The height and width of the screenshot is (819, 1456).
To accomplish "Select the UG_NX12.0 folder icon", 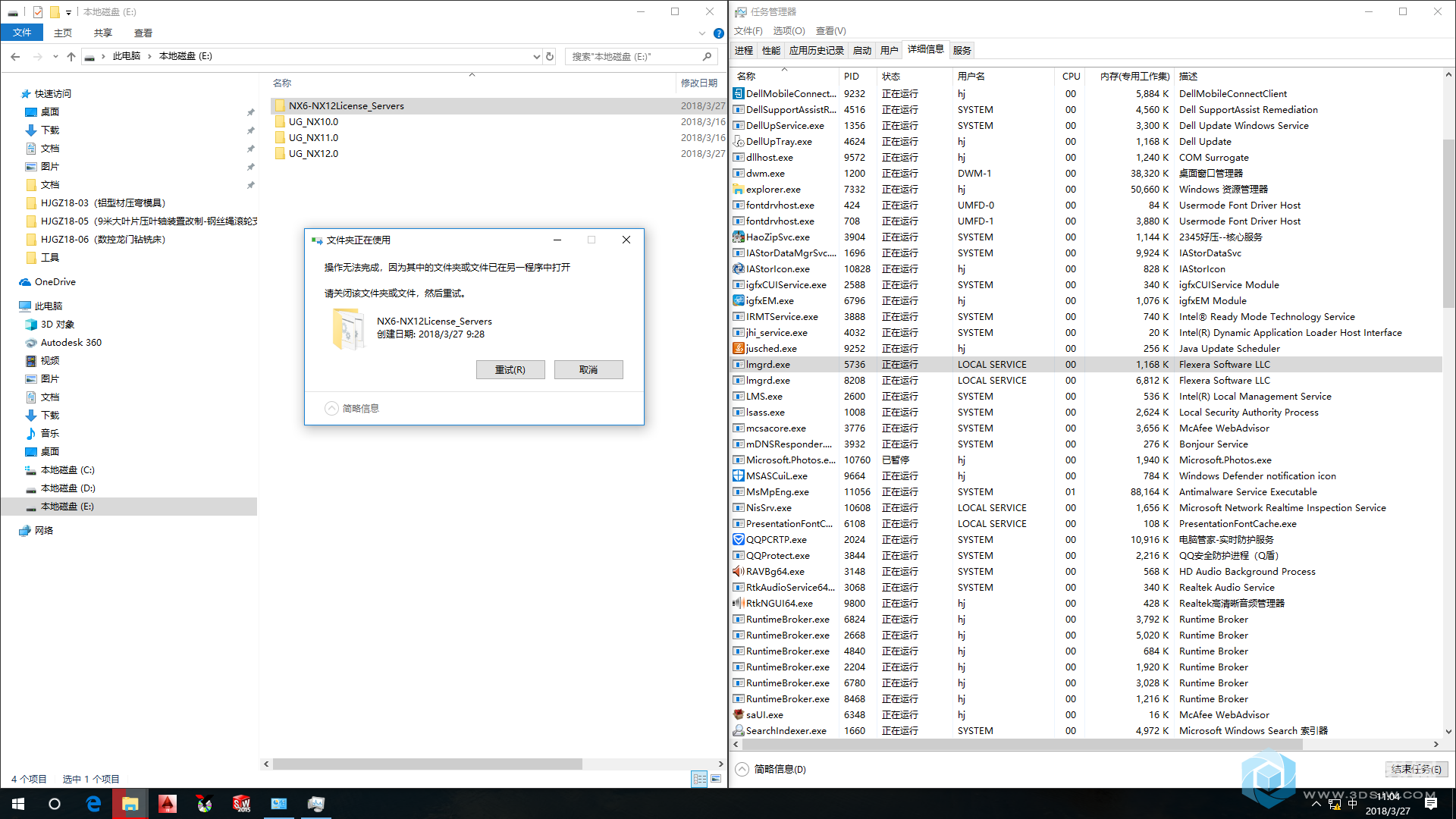I will tap(280, 153).
